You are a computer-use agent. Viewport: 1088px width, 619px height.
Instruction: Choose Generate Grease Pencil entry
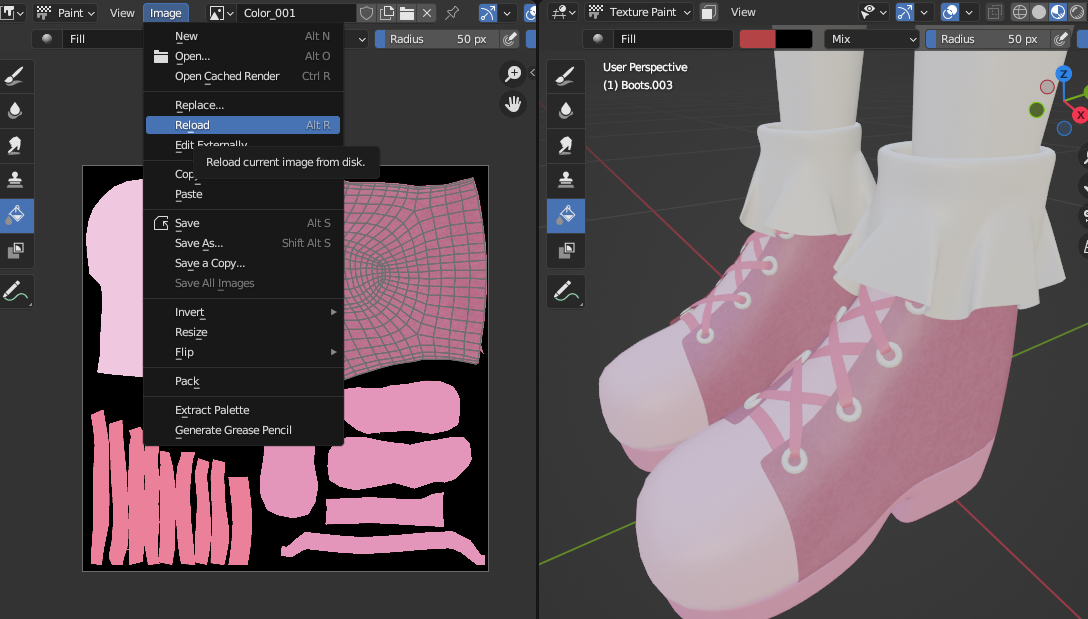(243, 430)
